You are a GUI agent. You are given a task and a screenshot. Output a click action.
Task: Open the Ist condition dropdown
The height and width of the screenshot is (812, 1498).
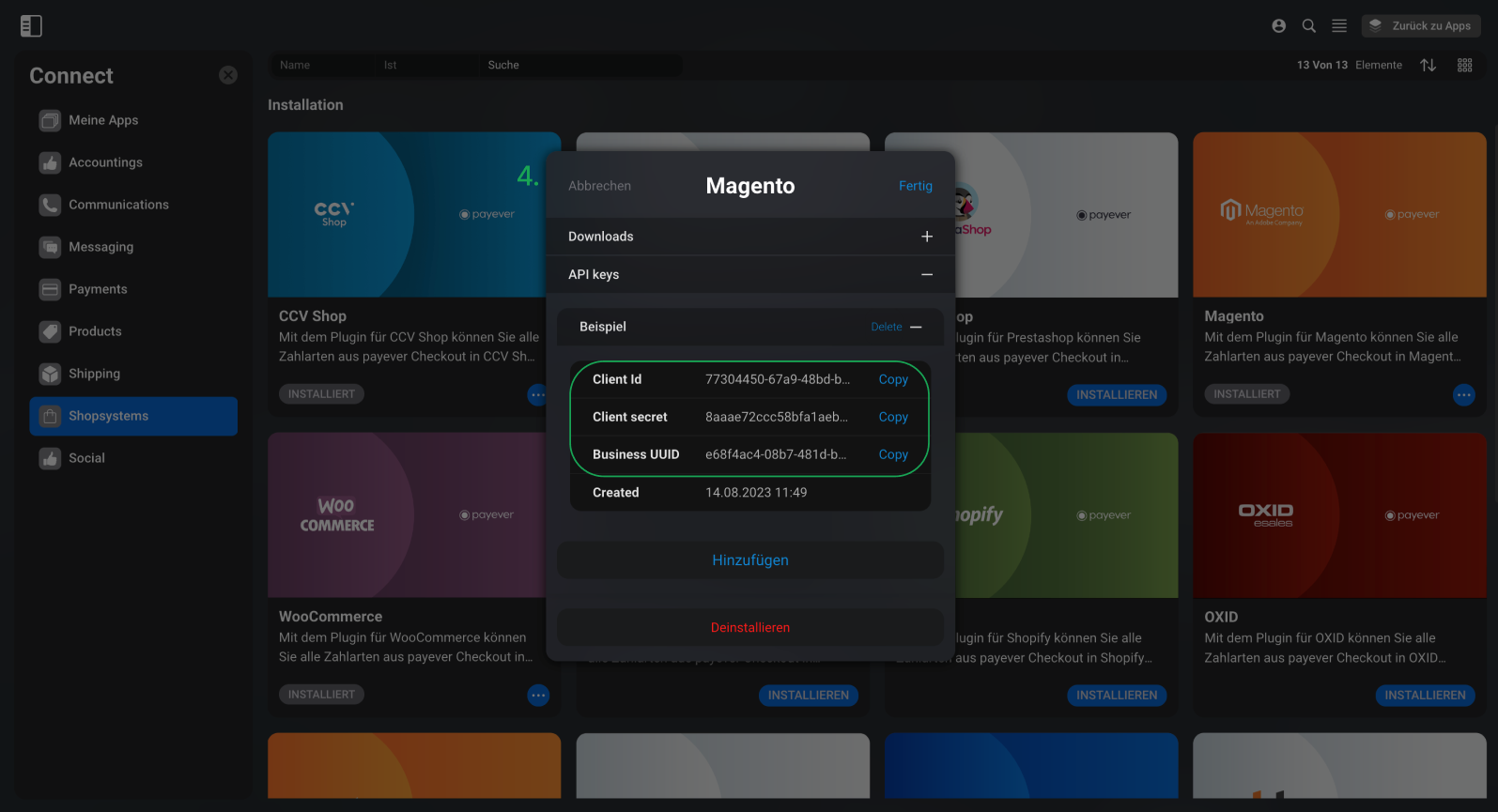coord(426,65)
